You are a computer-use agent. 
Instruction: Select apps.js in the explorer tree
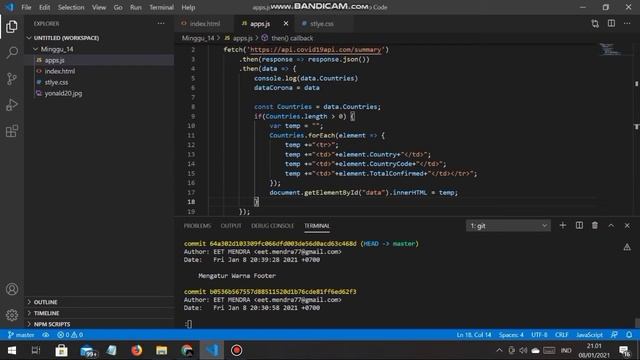[x=54, y=60]
